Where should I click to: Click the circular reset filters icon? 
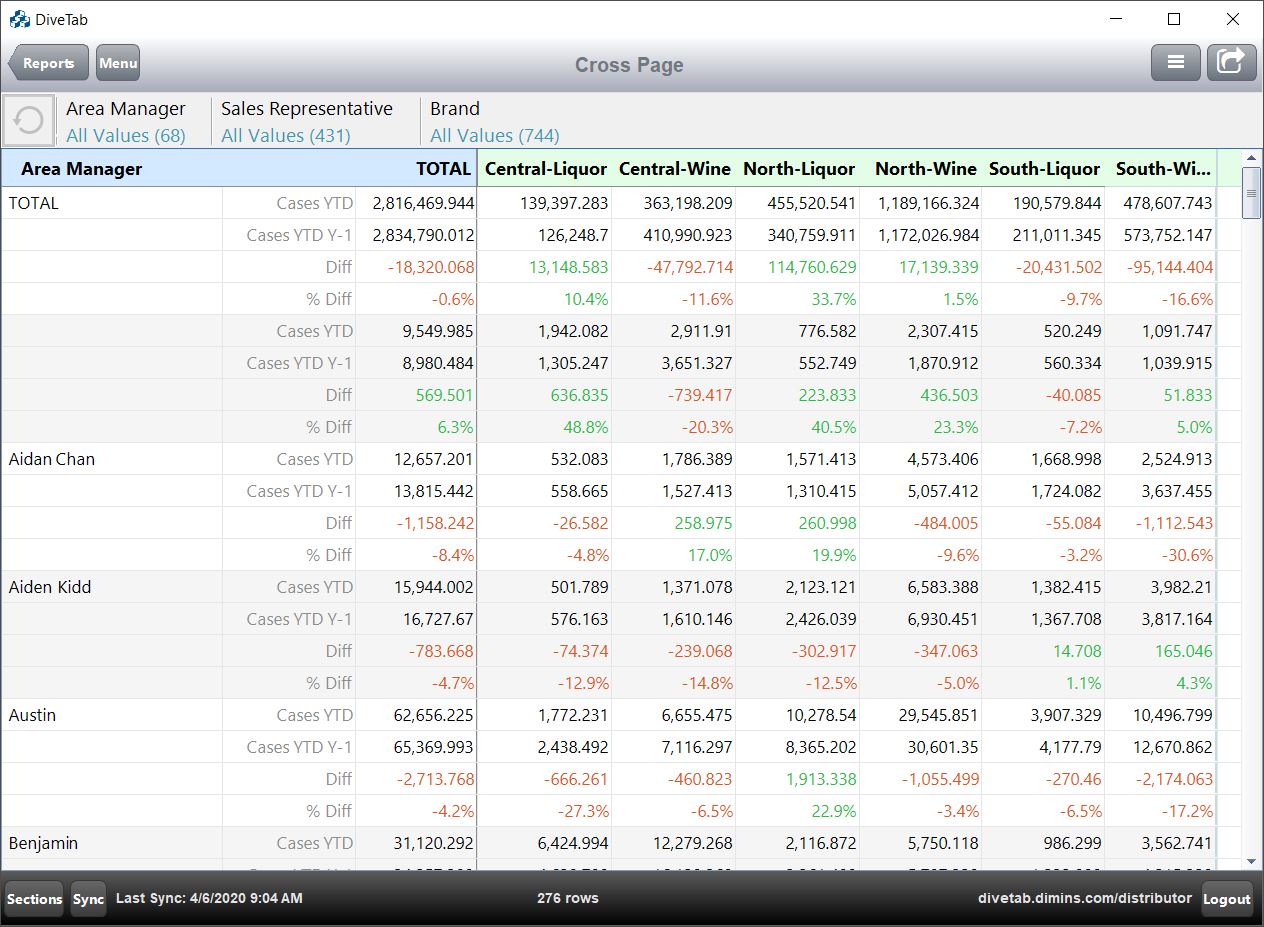29,121
